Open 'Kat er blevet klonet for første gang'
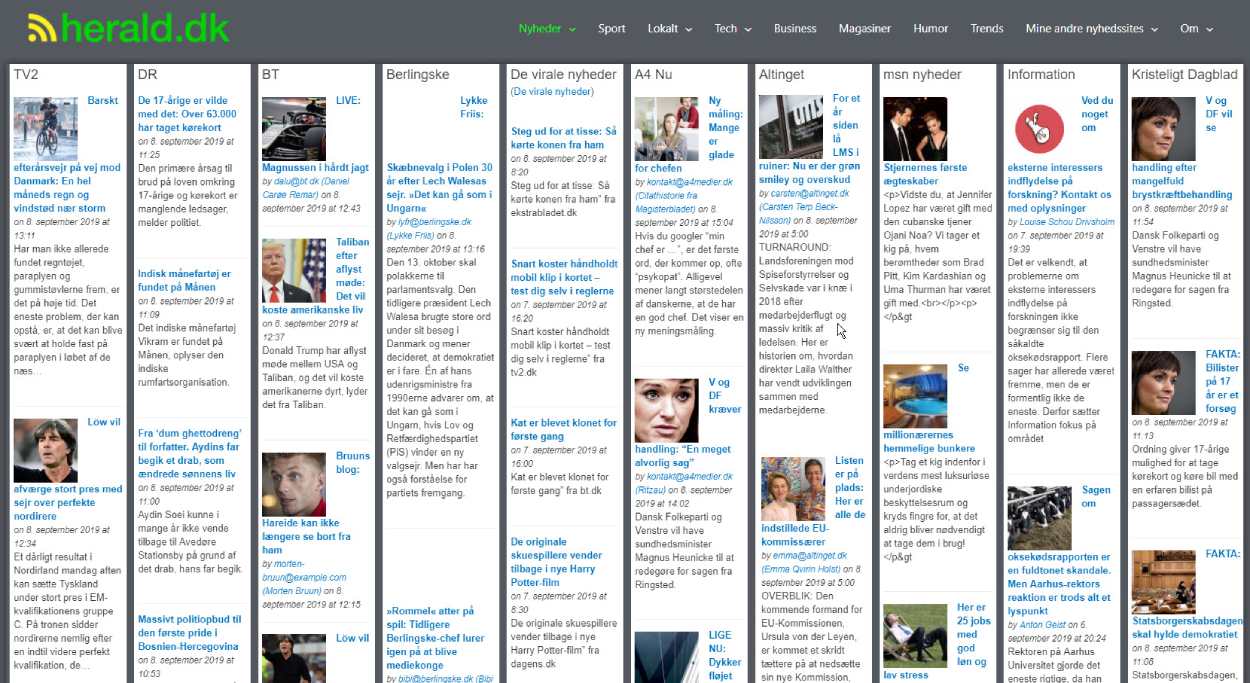Viewport: 1250px width, 683px height. tap(563, 429)
